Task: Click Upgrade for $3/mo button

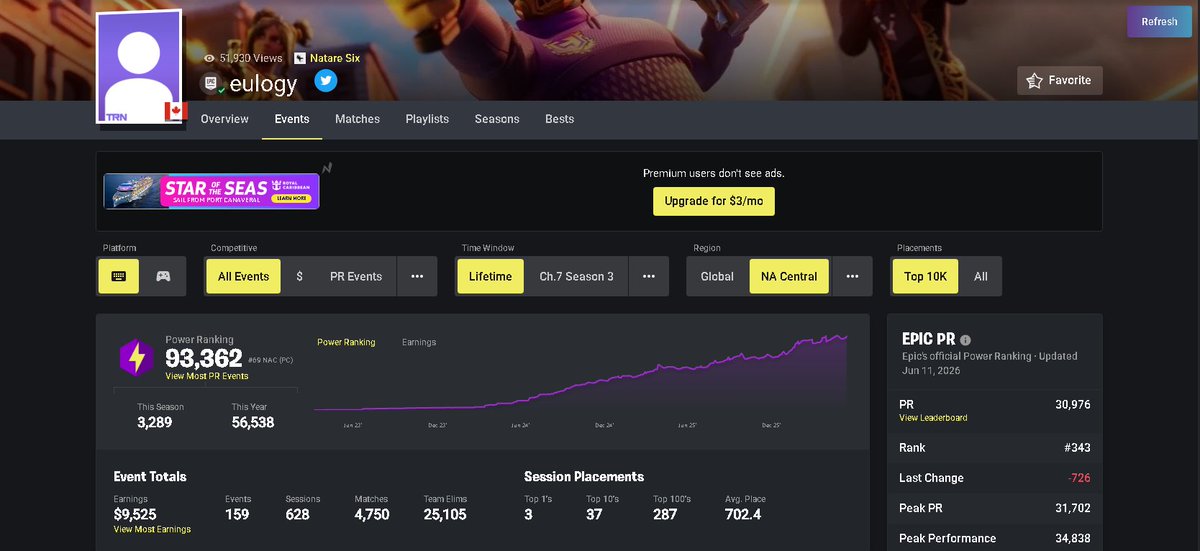Action: [x=714, y=201]
